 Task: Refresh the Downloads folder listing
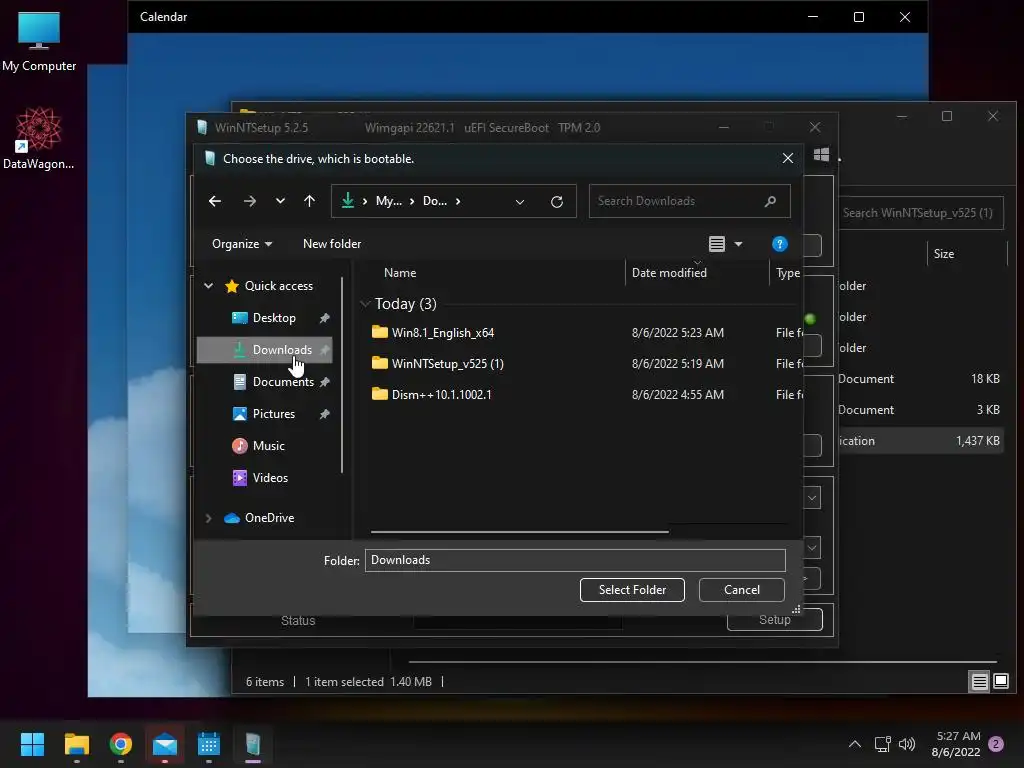pos(556,202)
